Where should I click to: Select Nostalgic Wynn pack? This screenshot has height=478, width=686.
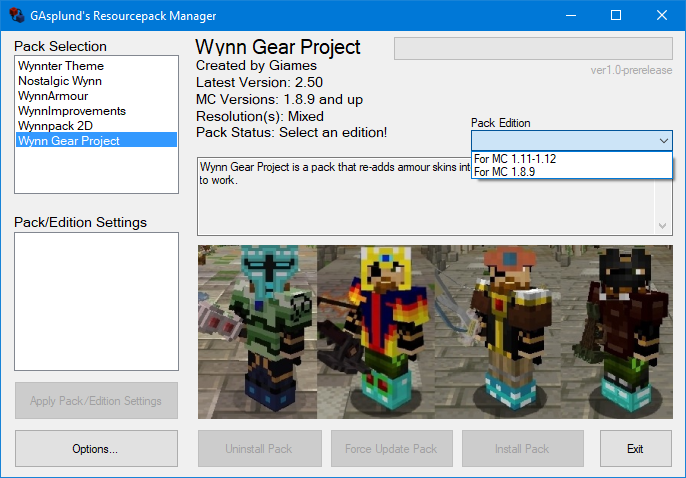coord(60,81)
